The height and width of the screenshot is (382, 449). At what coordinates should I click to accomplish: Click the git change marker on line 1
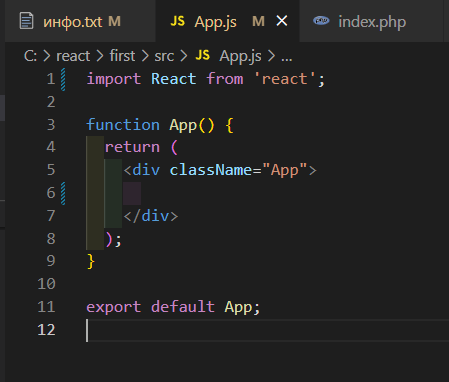coord(63,79)
